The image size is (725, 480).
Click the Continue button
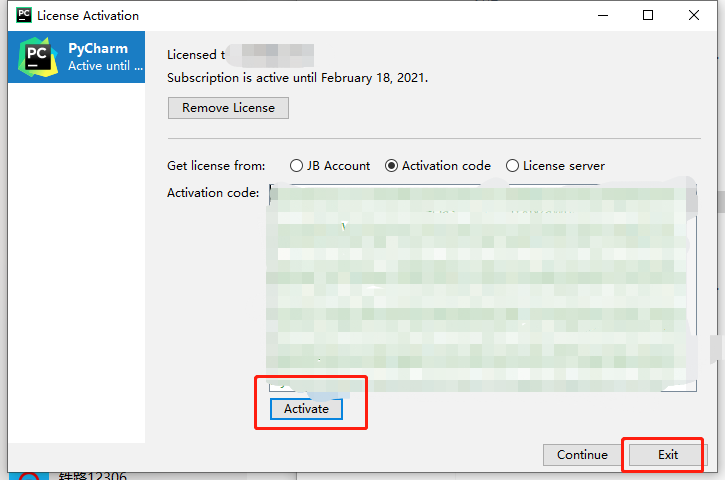(x=582, y=455)
